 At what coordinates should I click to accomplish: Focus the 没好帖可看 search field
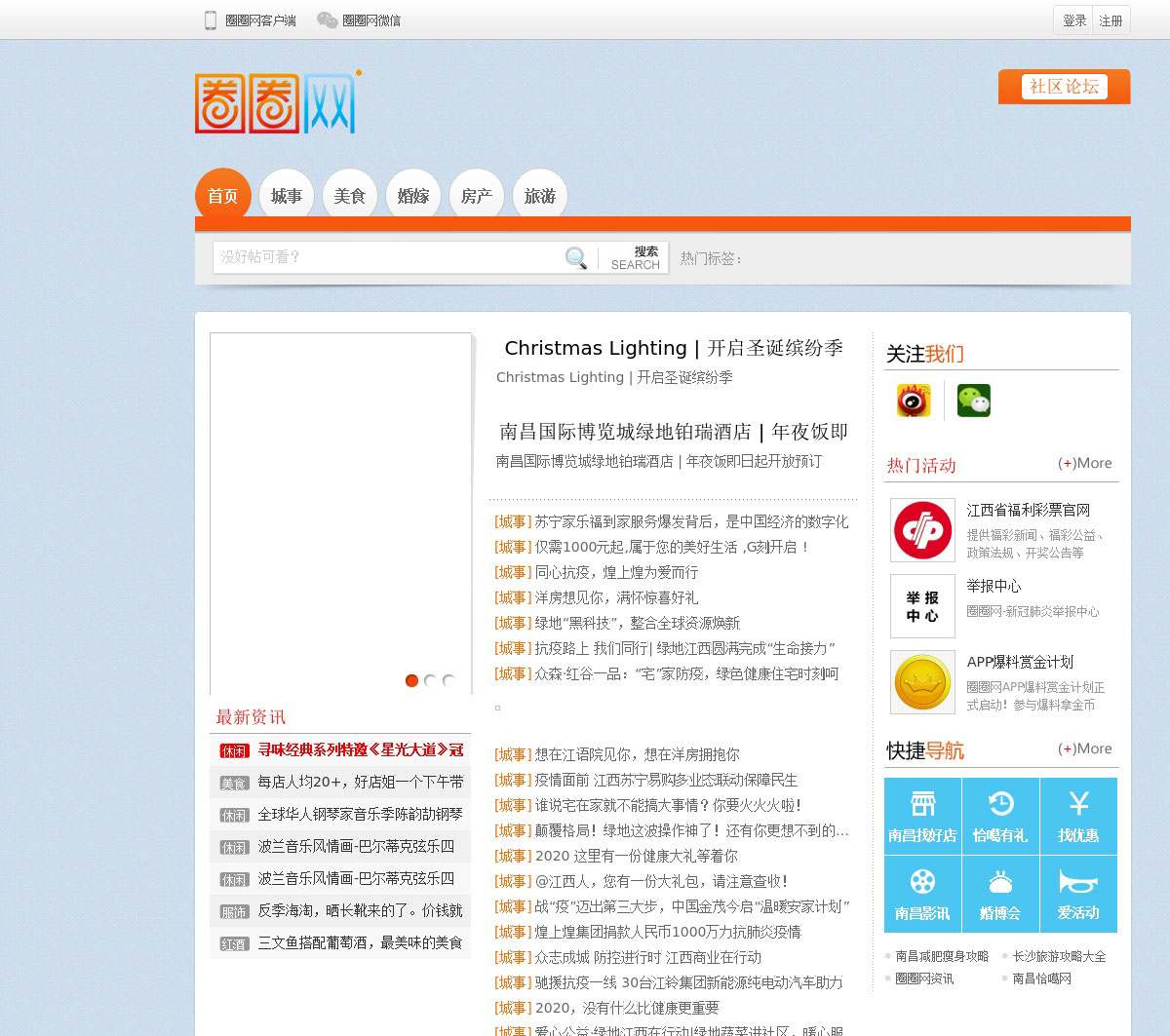385,257
